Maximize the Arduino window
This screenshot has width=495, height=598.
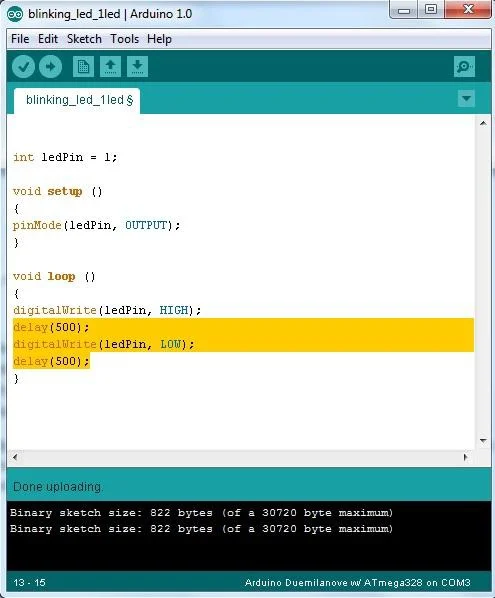[431, 9]
